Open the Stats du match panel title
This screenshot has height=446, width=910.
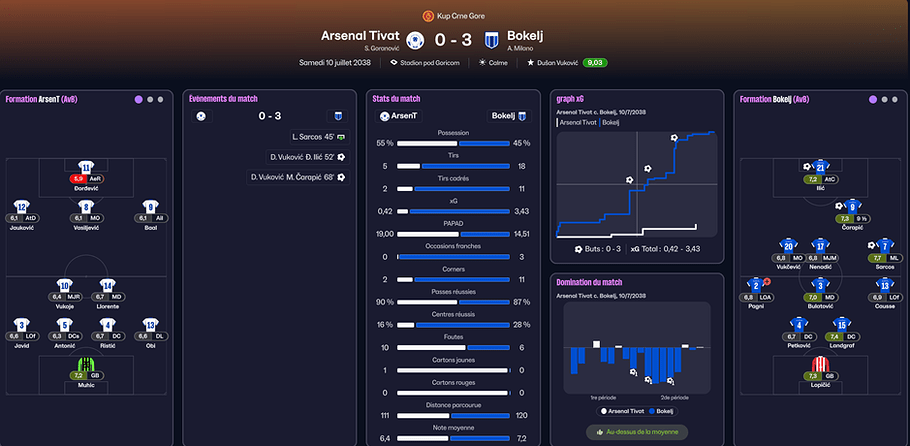point(396,99)
